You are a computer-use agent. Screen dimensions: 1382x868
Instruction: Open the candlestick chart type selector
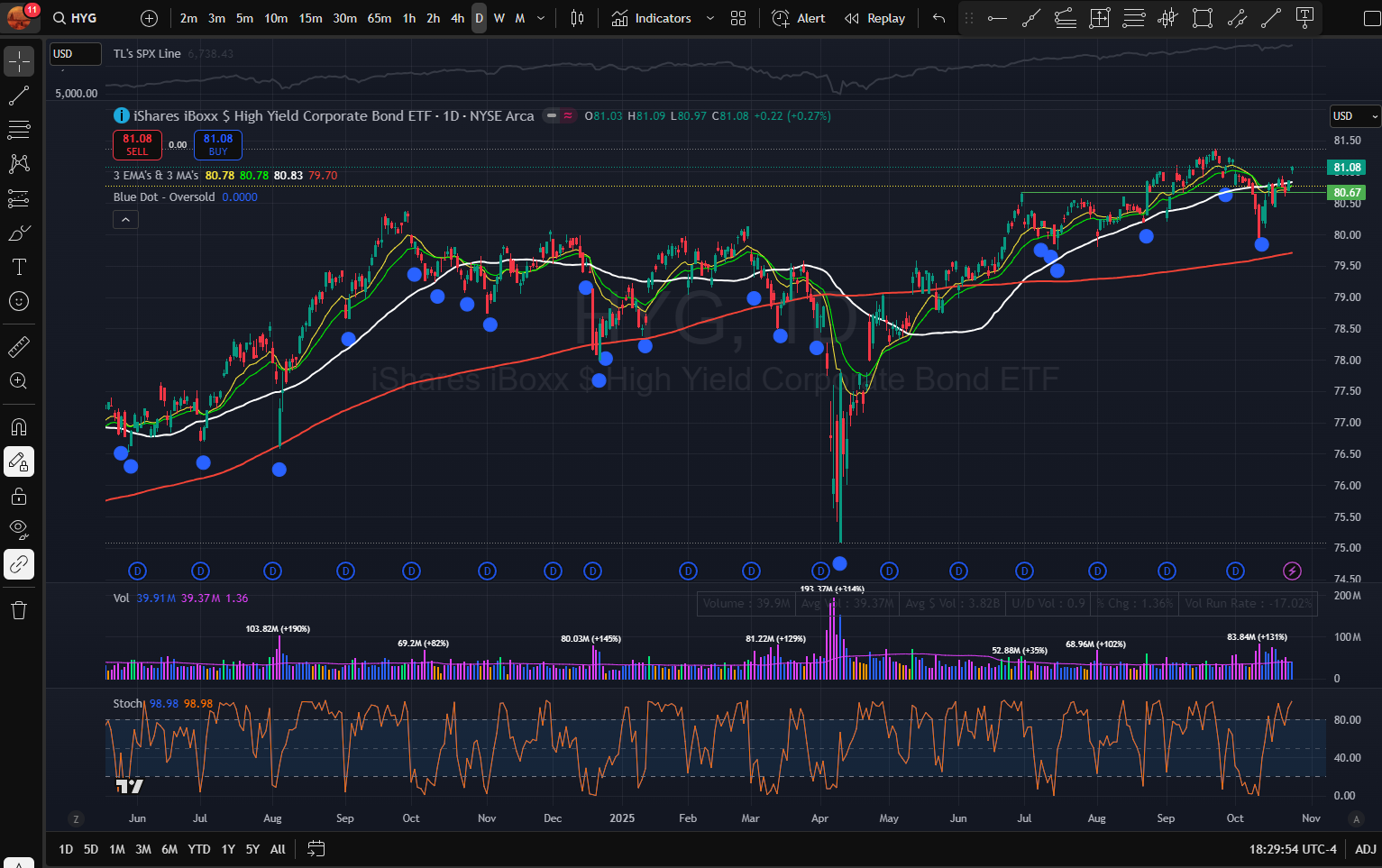(577, 18)
